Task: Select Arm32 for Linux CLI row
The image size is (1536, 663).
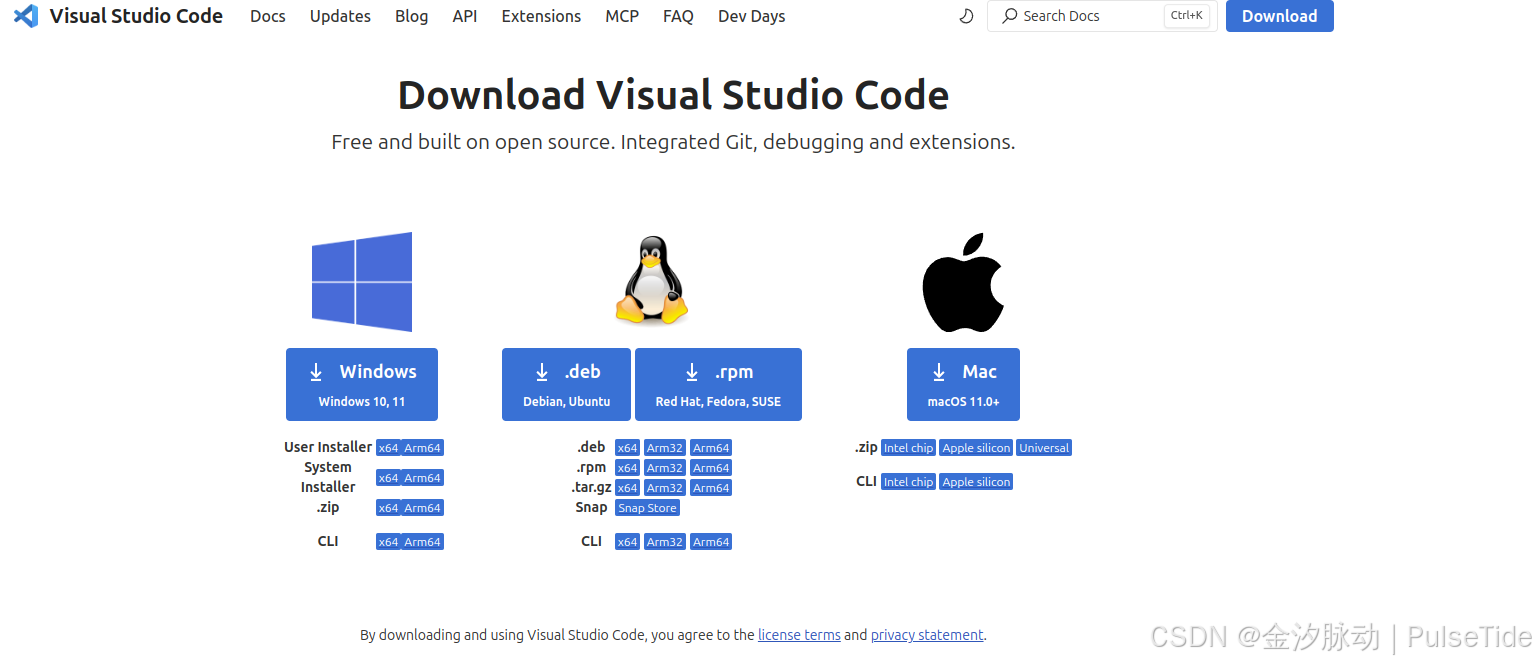Action: (x=665, y=542)
